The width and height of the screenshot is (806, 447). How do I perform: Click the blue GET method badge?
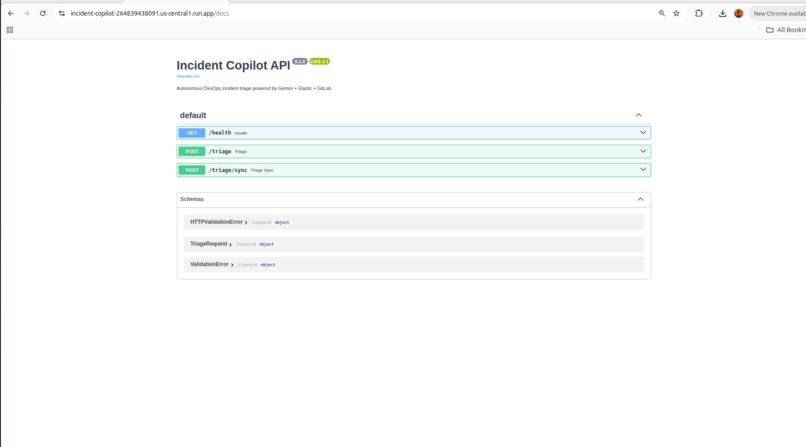point(192,133)
